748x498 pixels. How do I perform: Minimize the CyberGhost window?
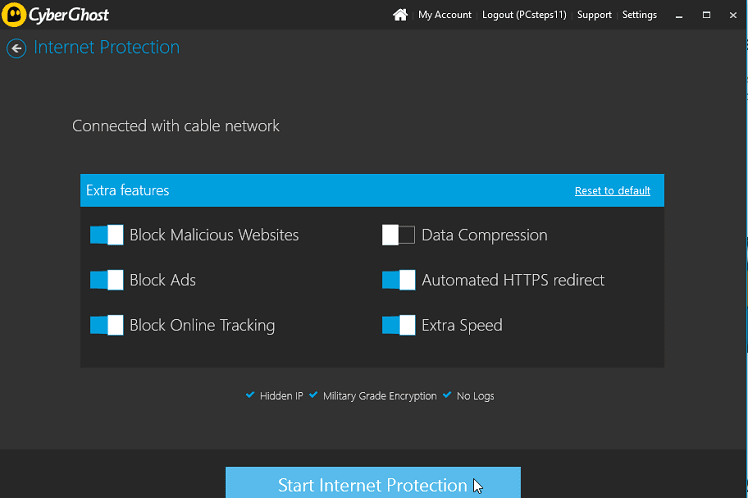679,15
